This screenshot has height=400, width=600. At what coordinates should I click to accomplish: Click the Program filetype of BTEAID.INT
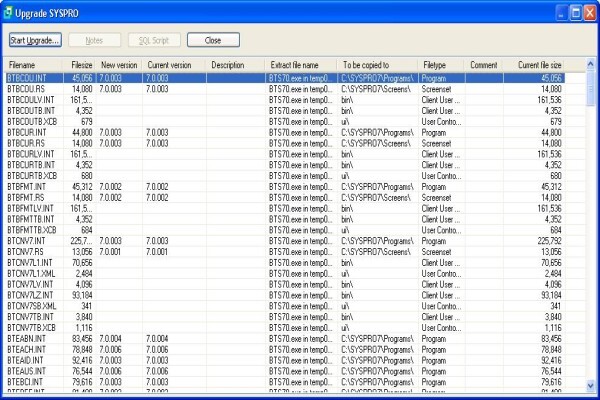click(x=434, y=361)
